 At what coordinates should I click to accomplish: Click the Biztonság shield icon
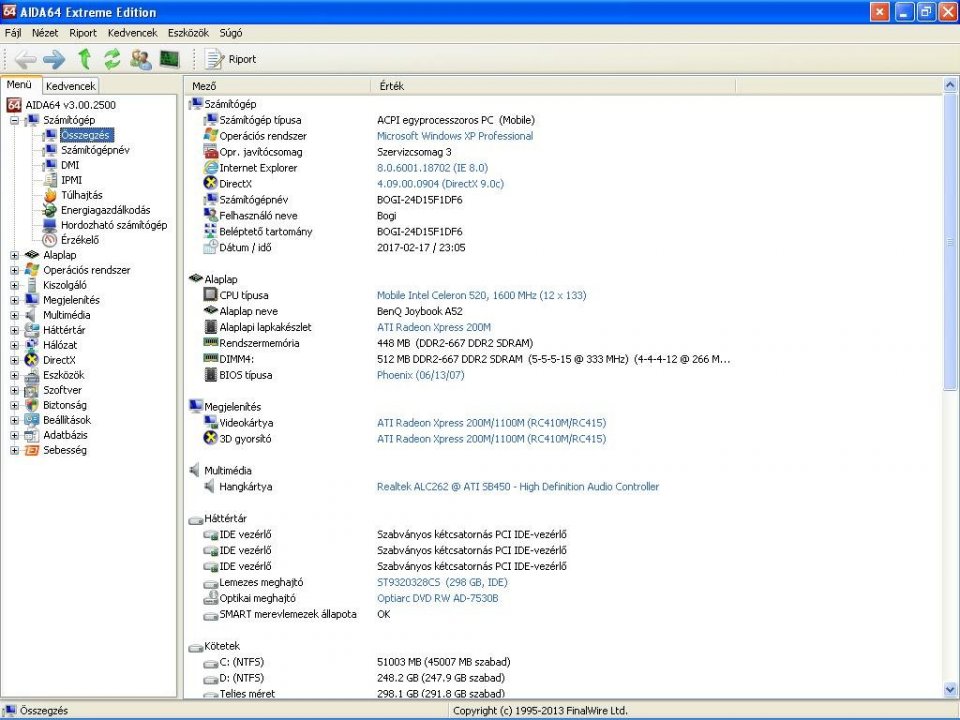tap(32, 405)
